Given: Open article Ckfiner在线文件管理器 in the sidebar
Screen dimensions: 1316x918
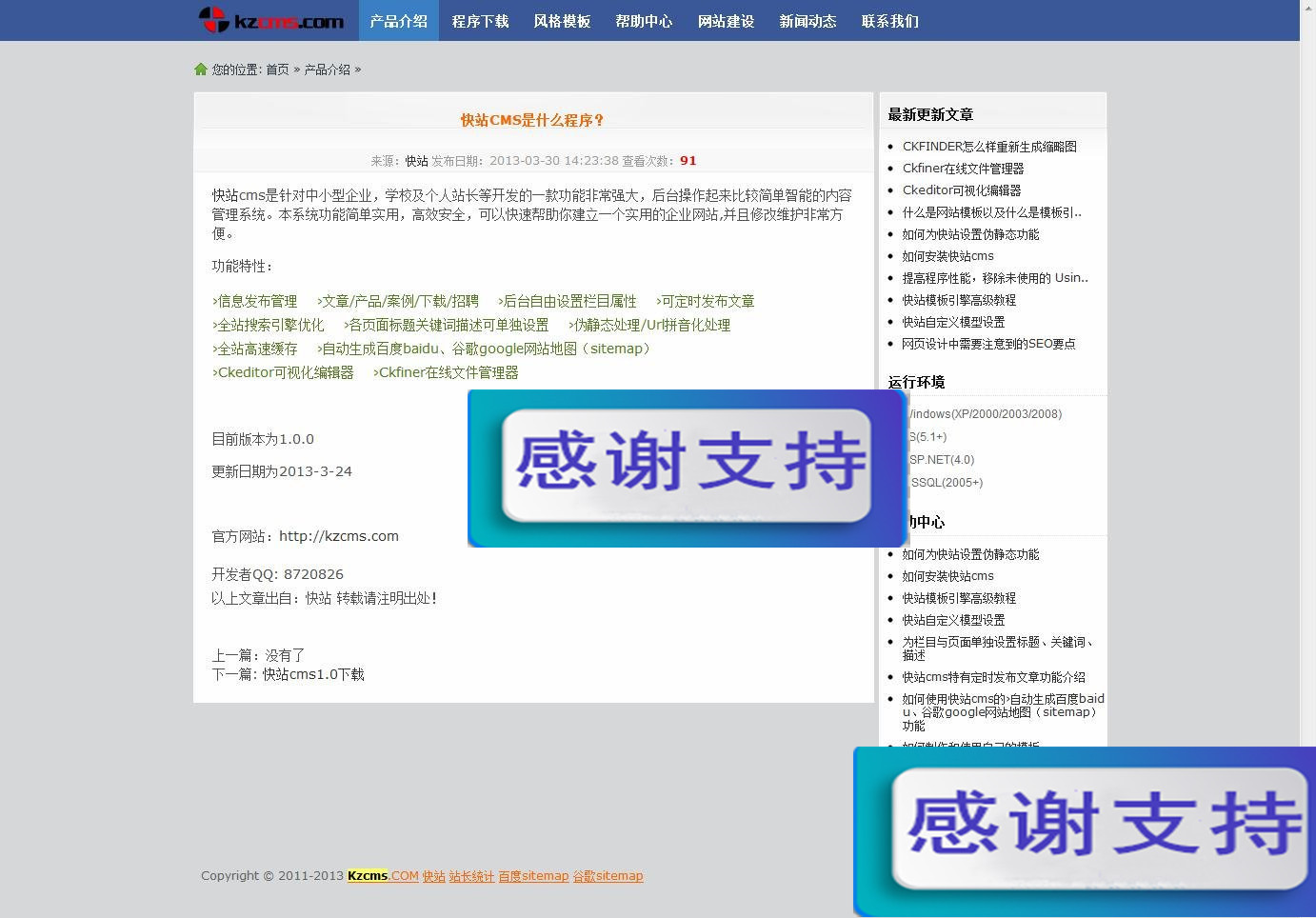Looking at the screenshot, I should pos(963,169).
